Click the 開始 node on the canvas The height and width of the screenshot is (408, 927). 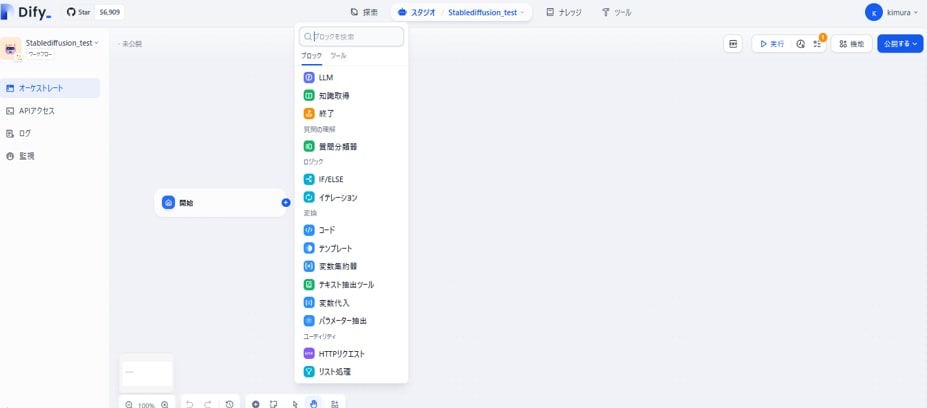point(221,203)
